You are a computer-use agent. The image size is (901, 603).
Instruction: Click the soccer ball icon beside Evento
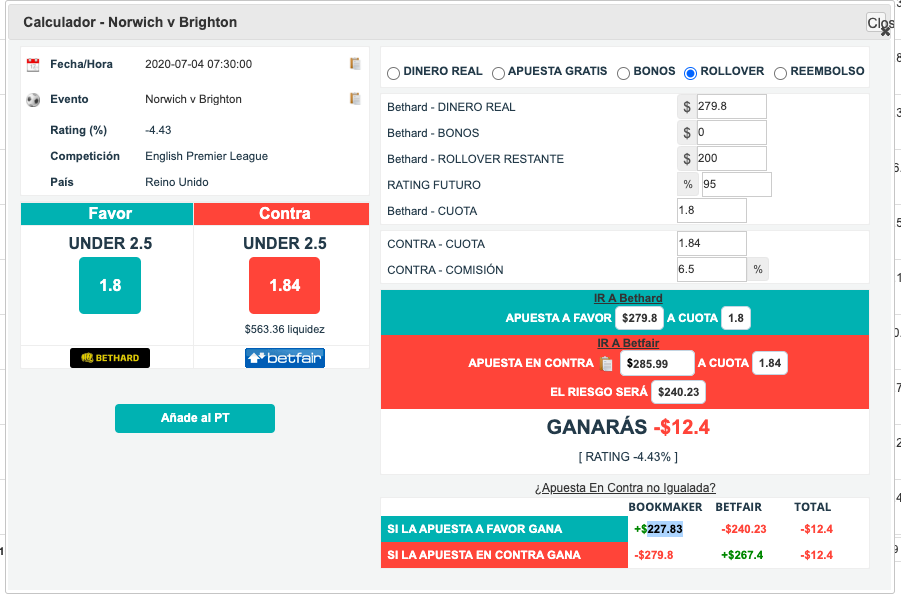[x=33, y=100]
